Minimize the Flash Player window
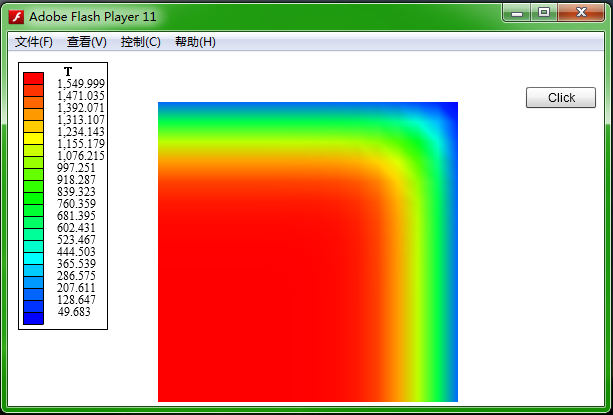 coord(517,13)
